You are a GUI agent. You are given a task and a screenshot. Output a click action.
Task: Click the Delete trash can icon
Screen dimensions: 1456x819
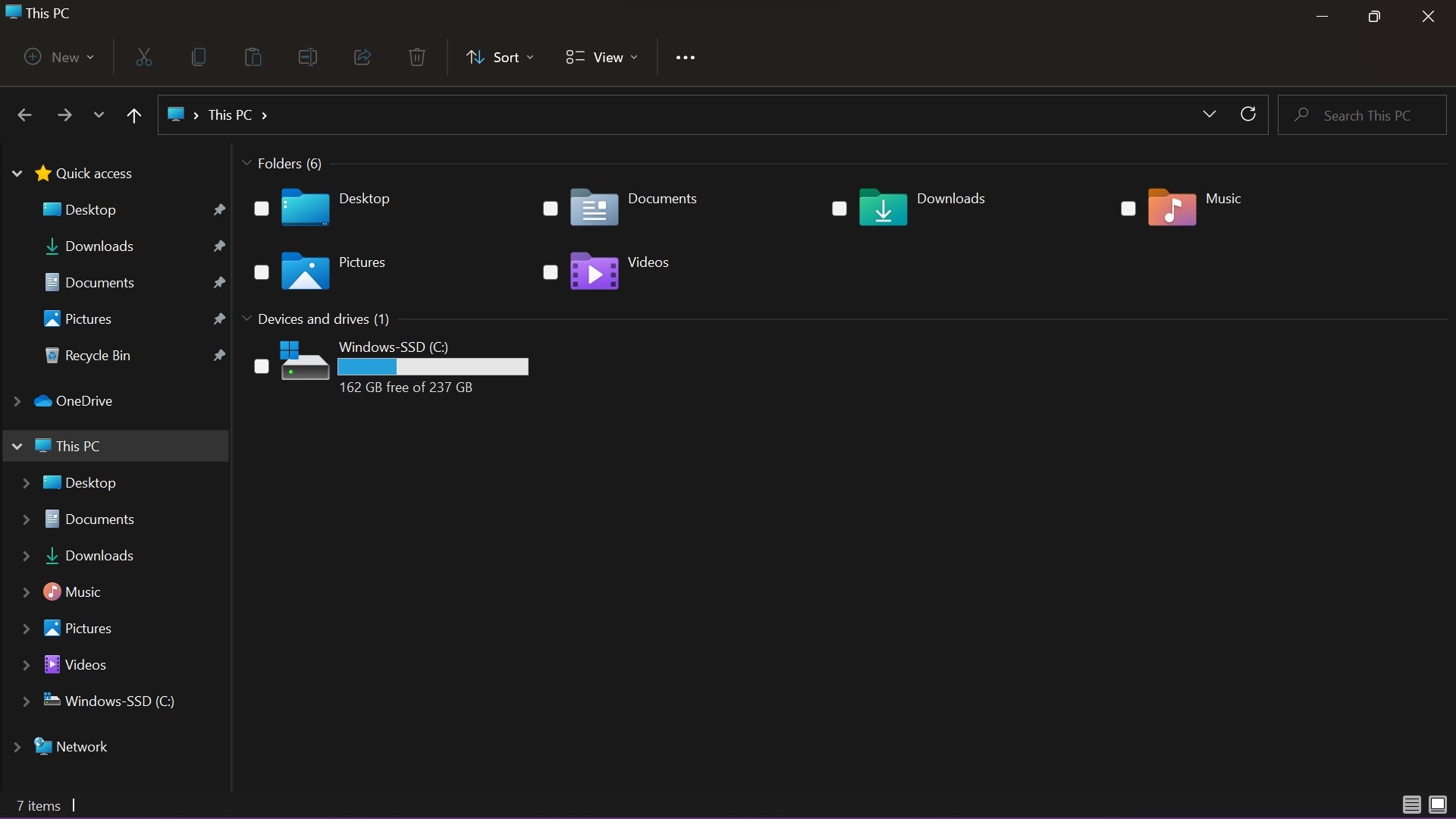417,57
